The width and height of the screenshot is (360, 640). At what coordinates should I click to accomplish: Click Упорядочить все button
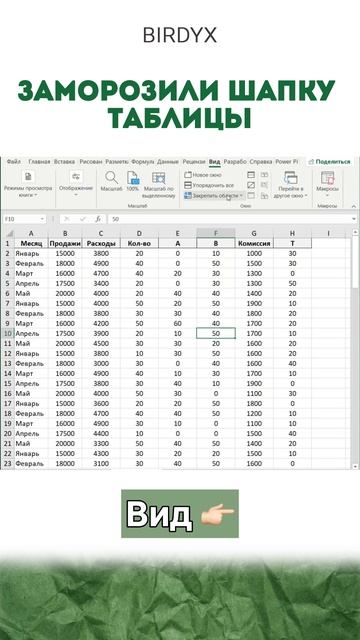(x=209, y=185)
